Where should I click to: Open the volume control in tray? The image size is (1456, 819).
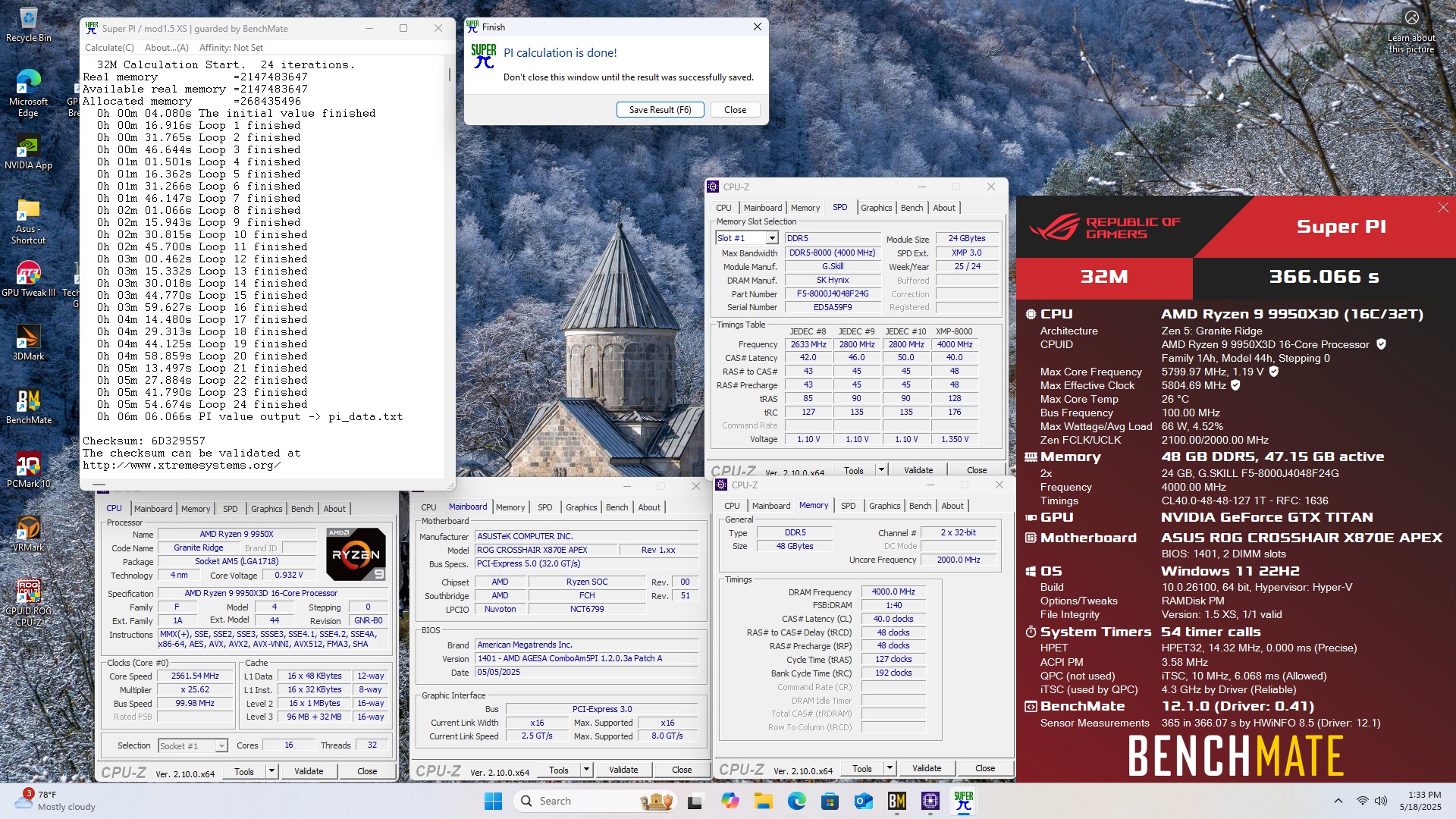1381,801
